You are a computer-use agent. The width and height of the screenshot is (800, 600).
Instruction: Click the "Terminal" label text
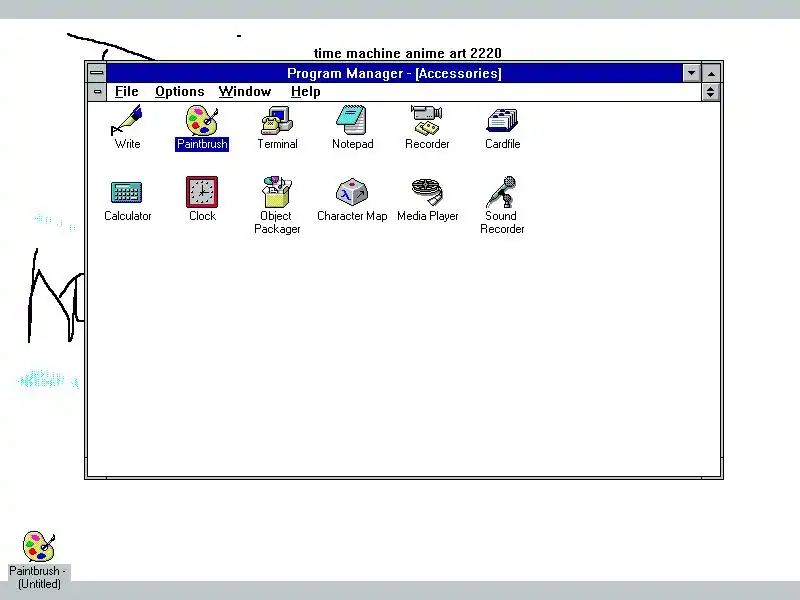(277, 144)
